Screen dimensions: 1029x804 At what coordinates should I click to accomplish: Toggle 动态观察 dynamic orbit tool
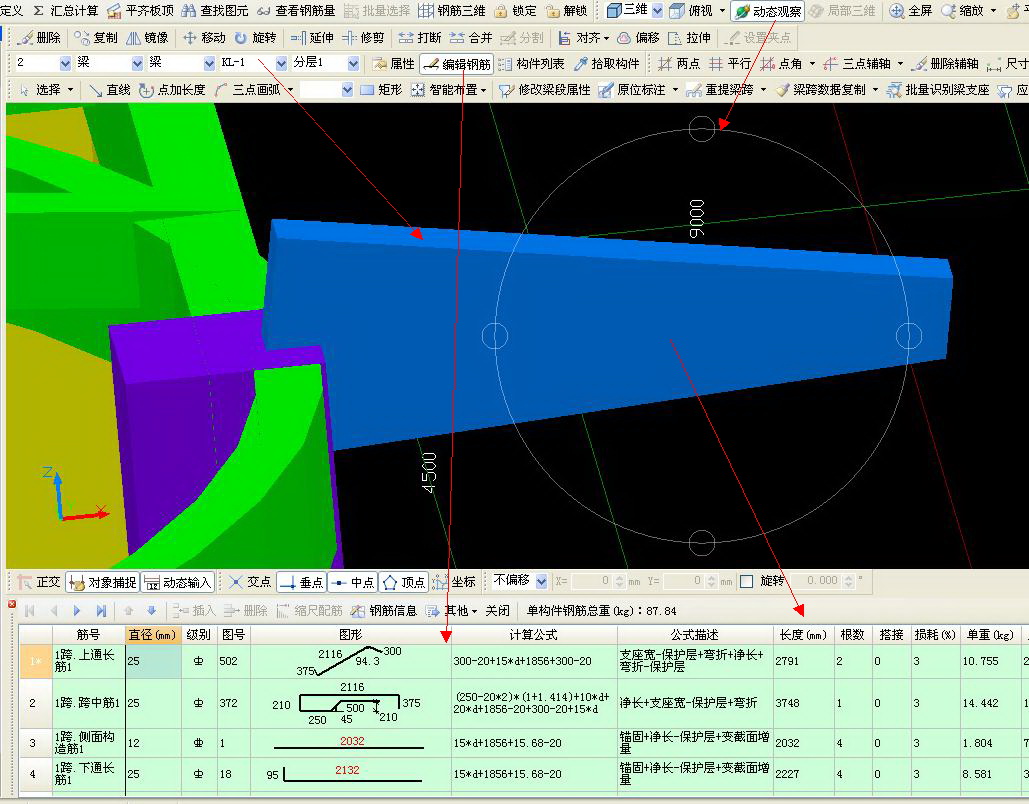(x=768, y=11)
